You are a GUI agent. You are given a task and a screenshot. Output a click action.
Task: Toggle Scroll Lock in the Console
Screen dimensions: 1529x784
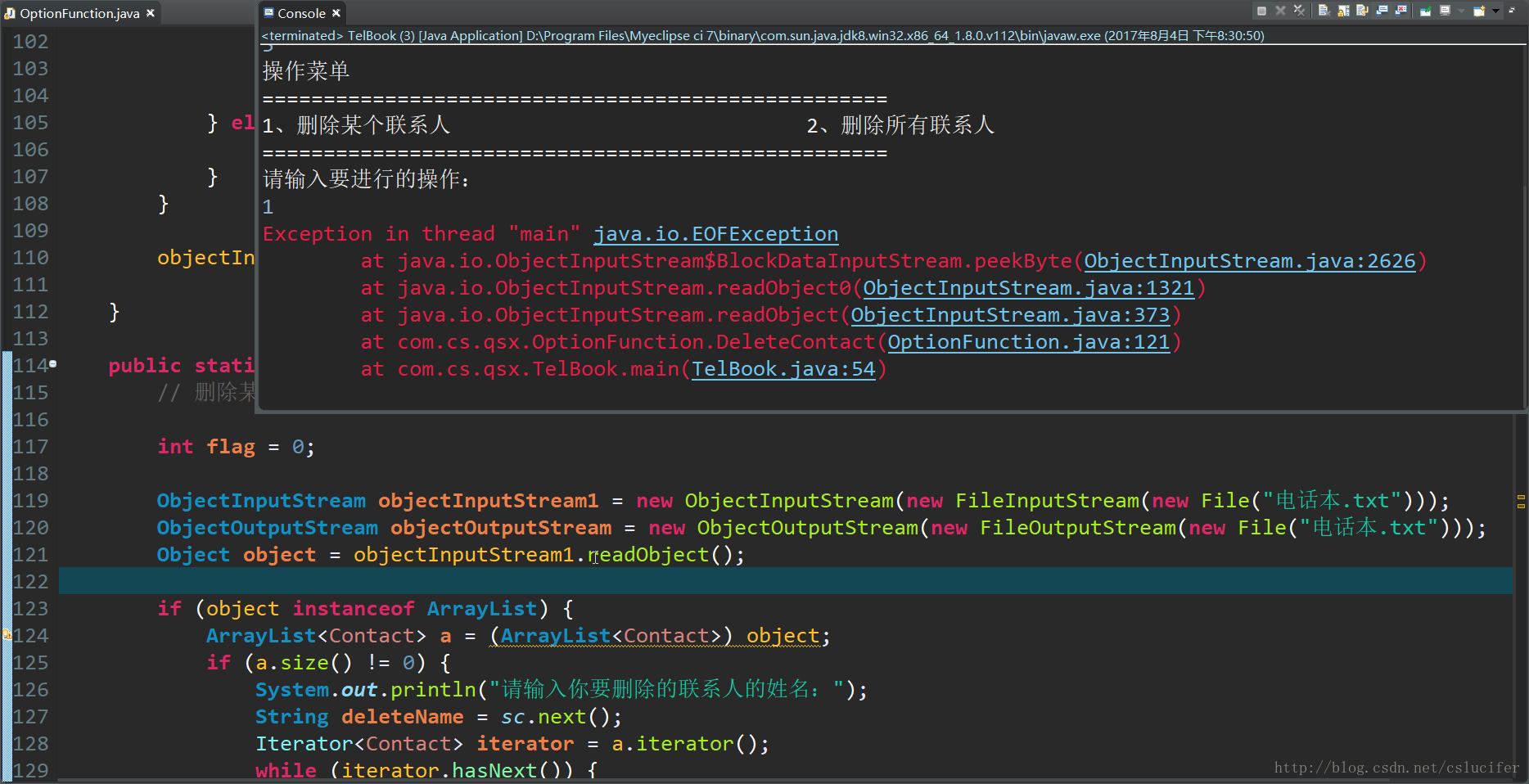click(x=1343, y=11)
